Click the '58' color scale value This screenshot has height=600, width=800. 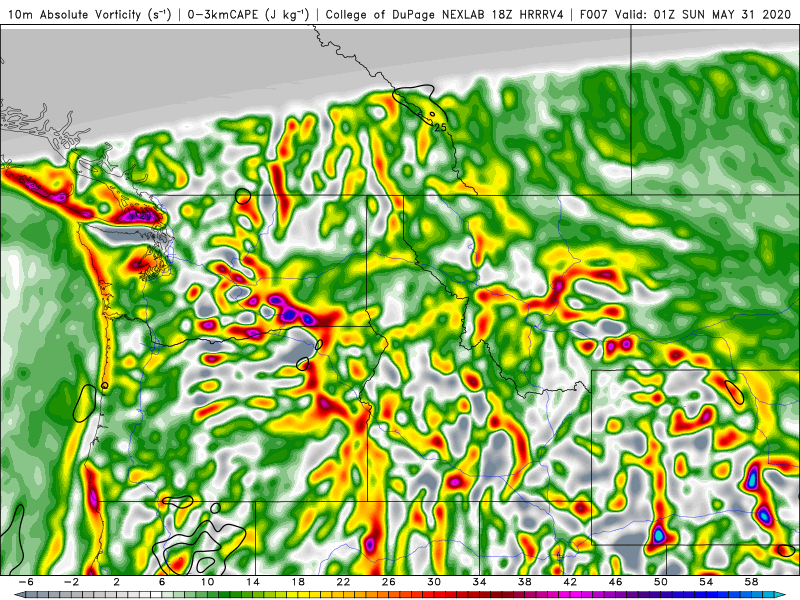click(751, 582)
